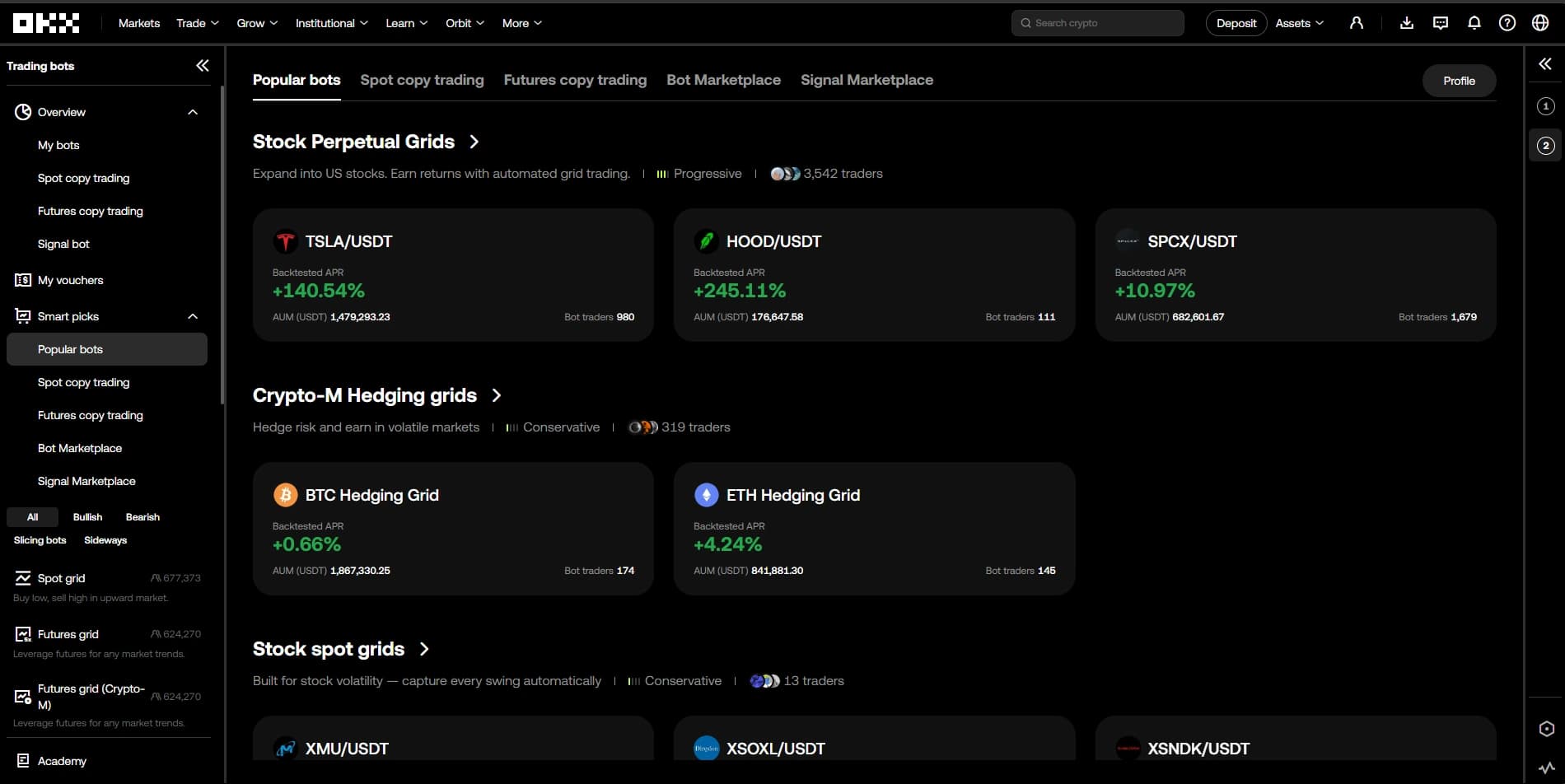Image resolution: width=1565 pixels, height=784 pixels.
Task: Click the Spot grid icon
Action: tap(23, 578)
